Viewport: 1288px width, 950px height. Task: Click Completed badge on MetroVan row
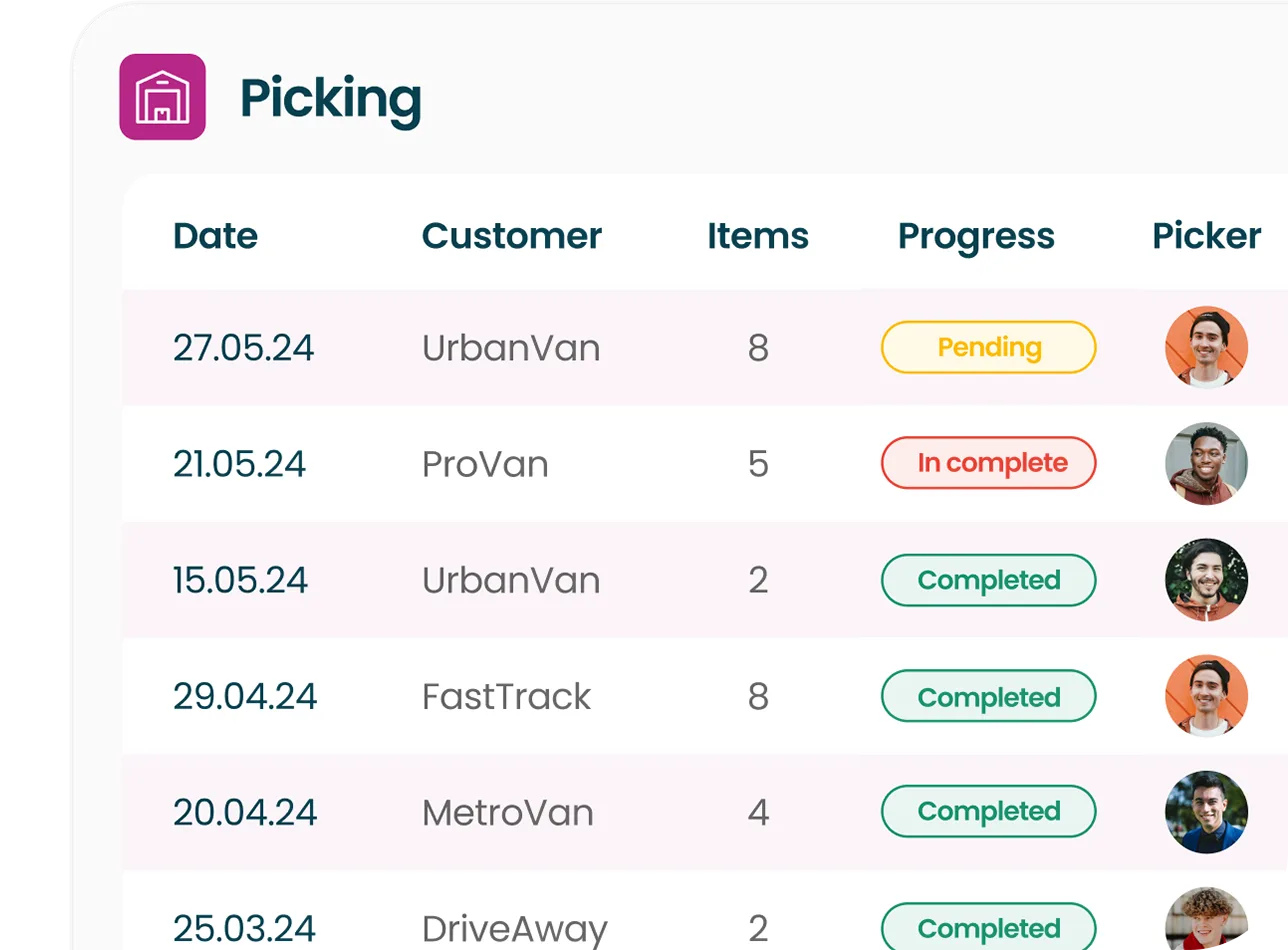click(989, 811)
